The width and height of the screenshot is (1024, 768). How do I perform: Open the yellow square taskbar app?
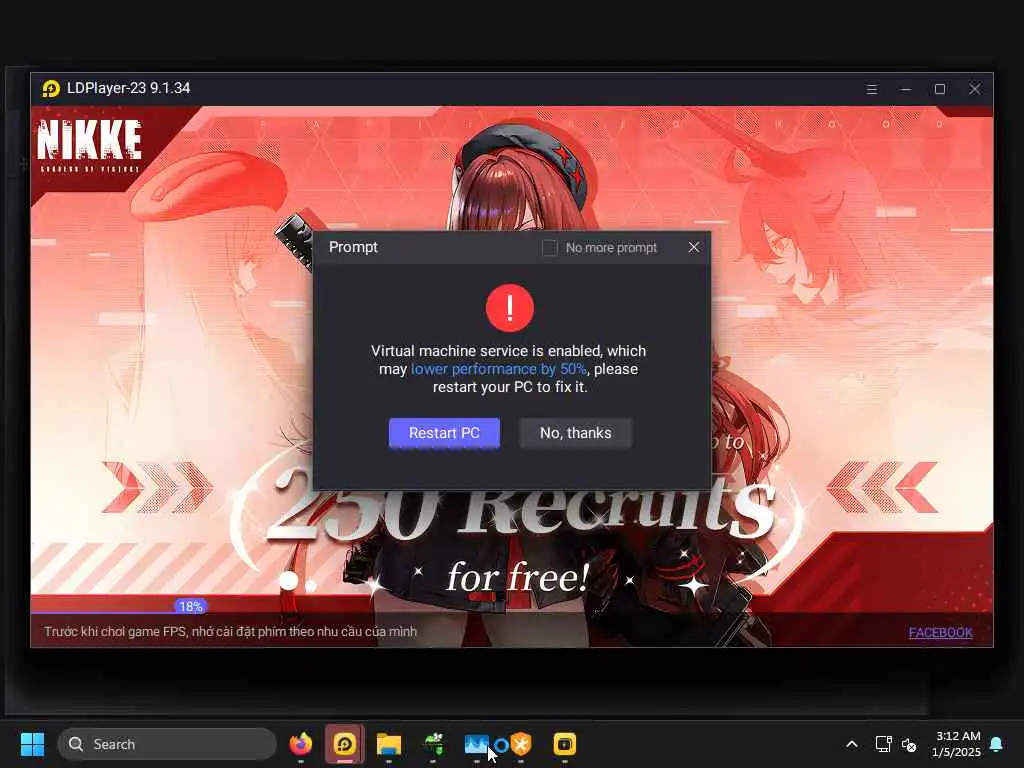565,744
